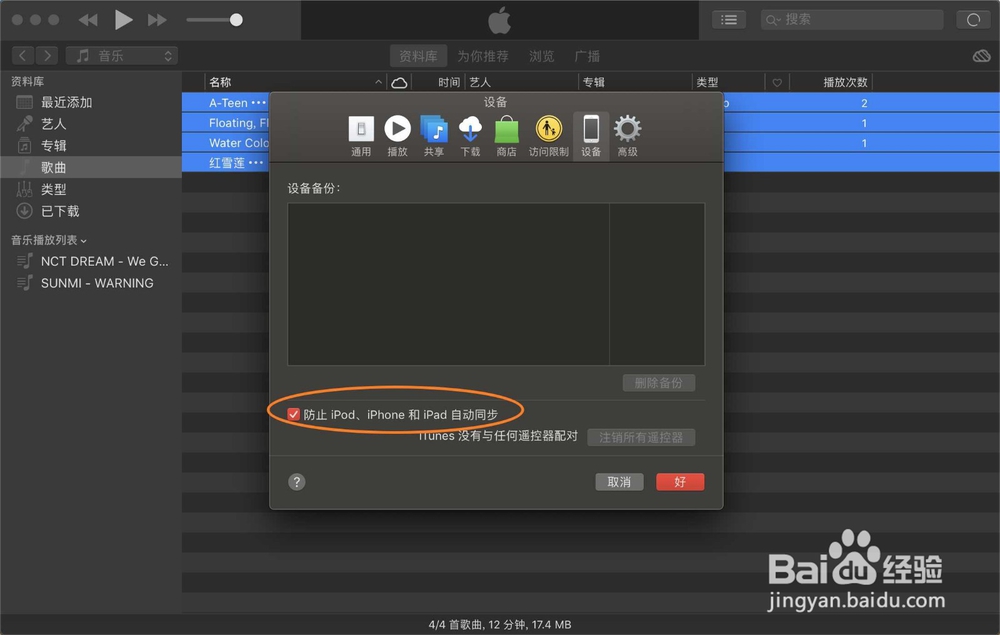Select 最近添加 in the sidebar

coord(91,102)
